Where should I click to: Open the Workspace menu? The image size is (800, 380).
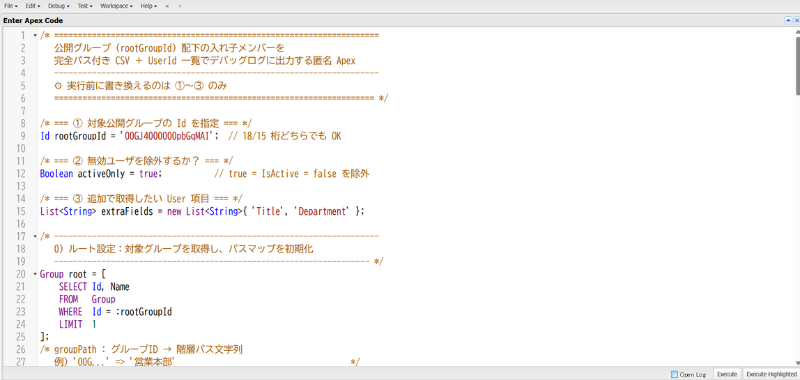116,6
